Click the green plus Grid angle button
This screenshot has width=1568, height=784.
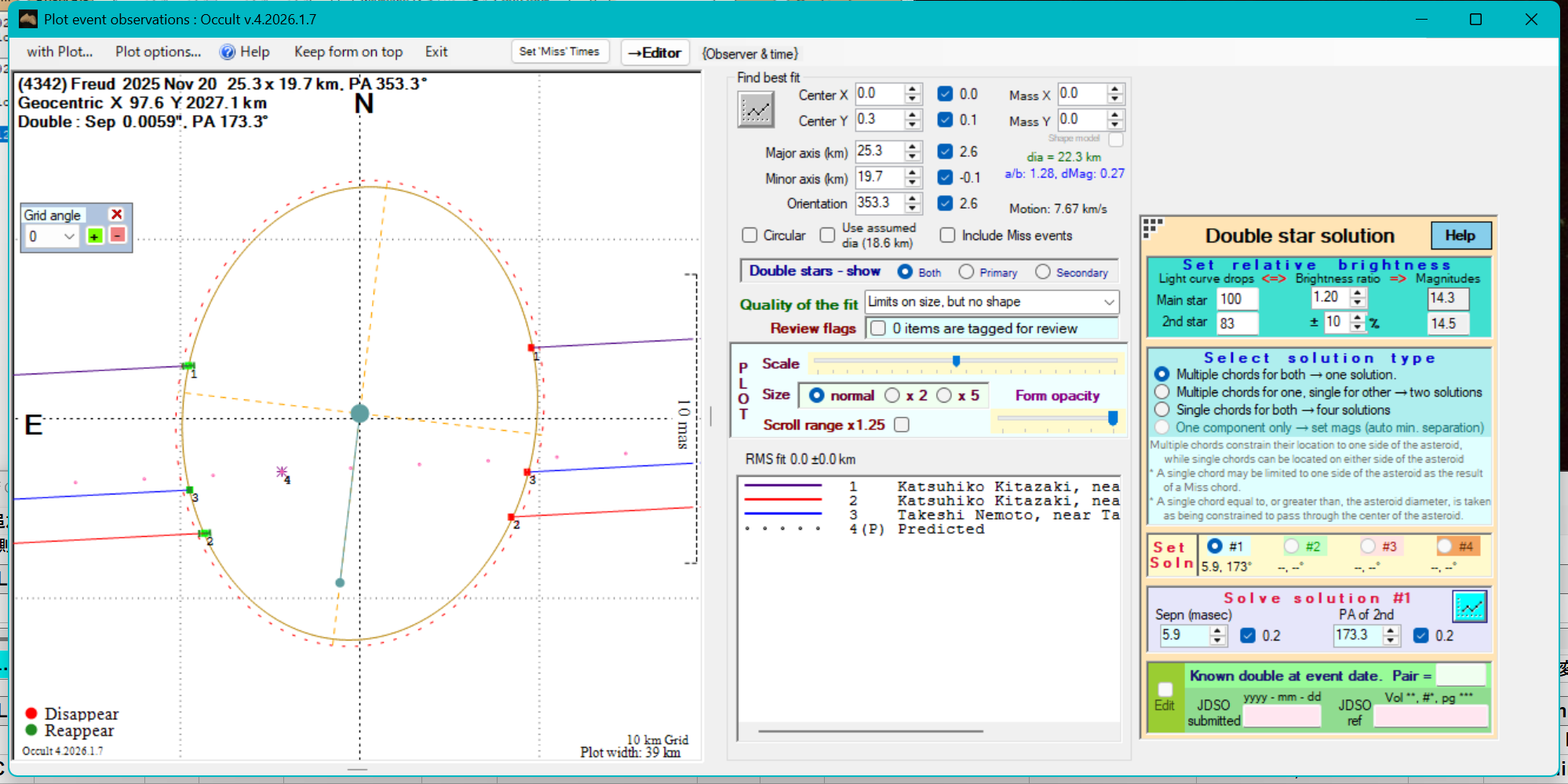click(x=95, y=236)
